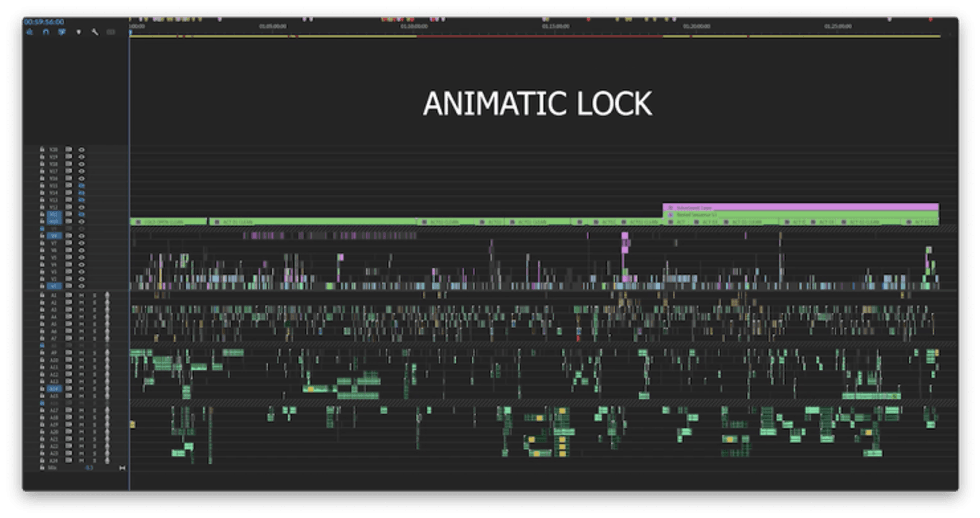
Task: Toggle sync lock for track V20
Action: pyautogui.click(x=69, y=149)
